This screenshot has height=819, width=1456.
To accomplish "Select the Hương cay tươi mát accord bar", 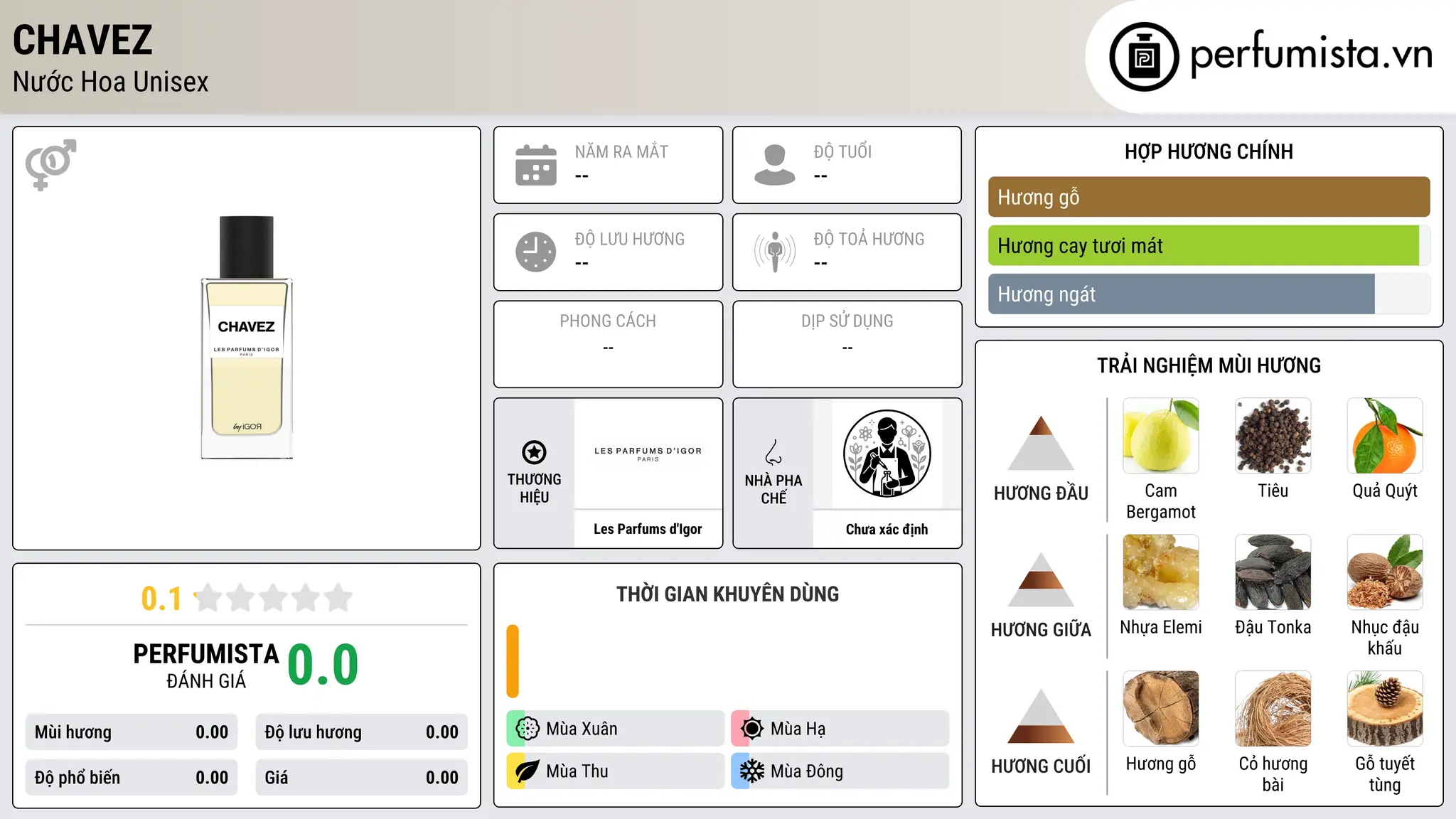I will coord(1209,246).
